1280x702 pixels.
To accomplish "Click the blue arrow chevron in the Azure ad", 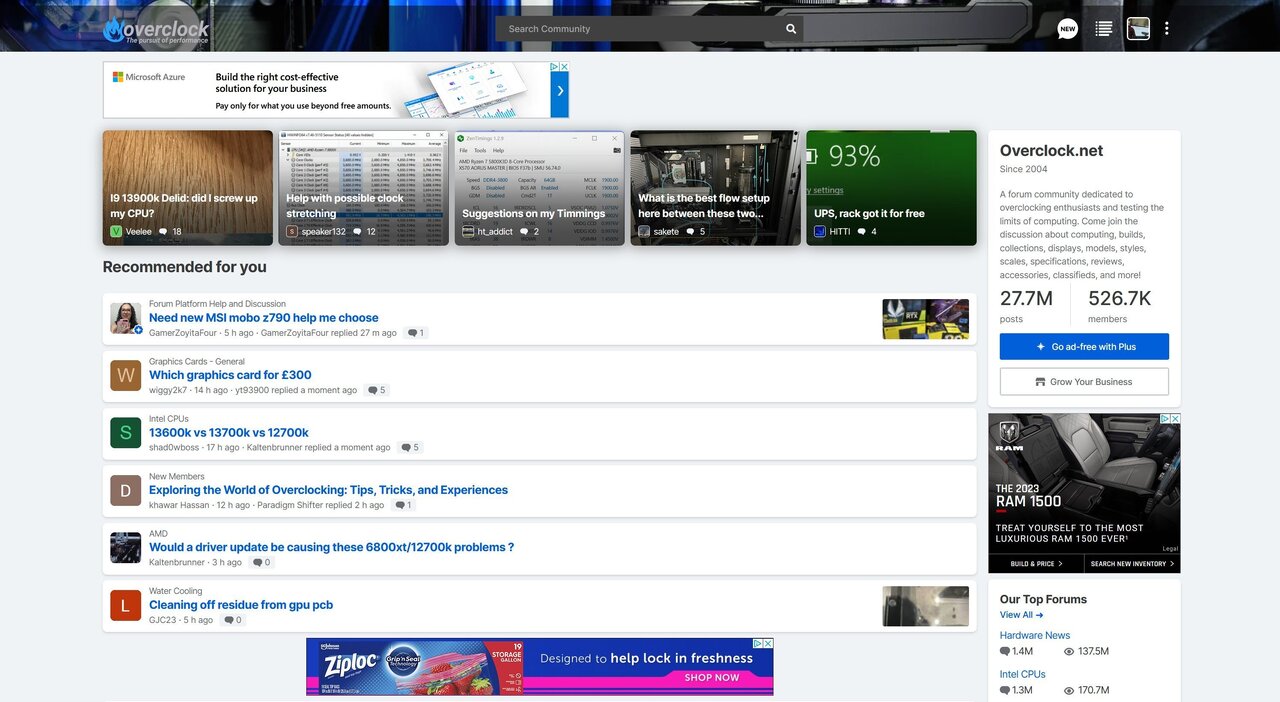I will click(x=560, y=90).
